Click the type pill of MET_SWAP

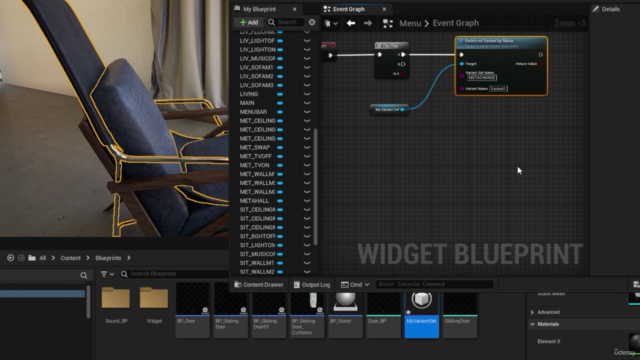coord(280,147)
